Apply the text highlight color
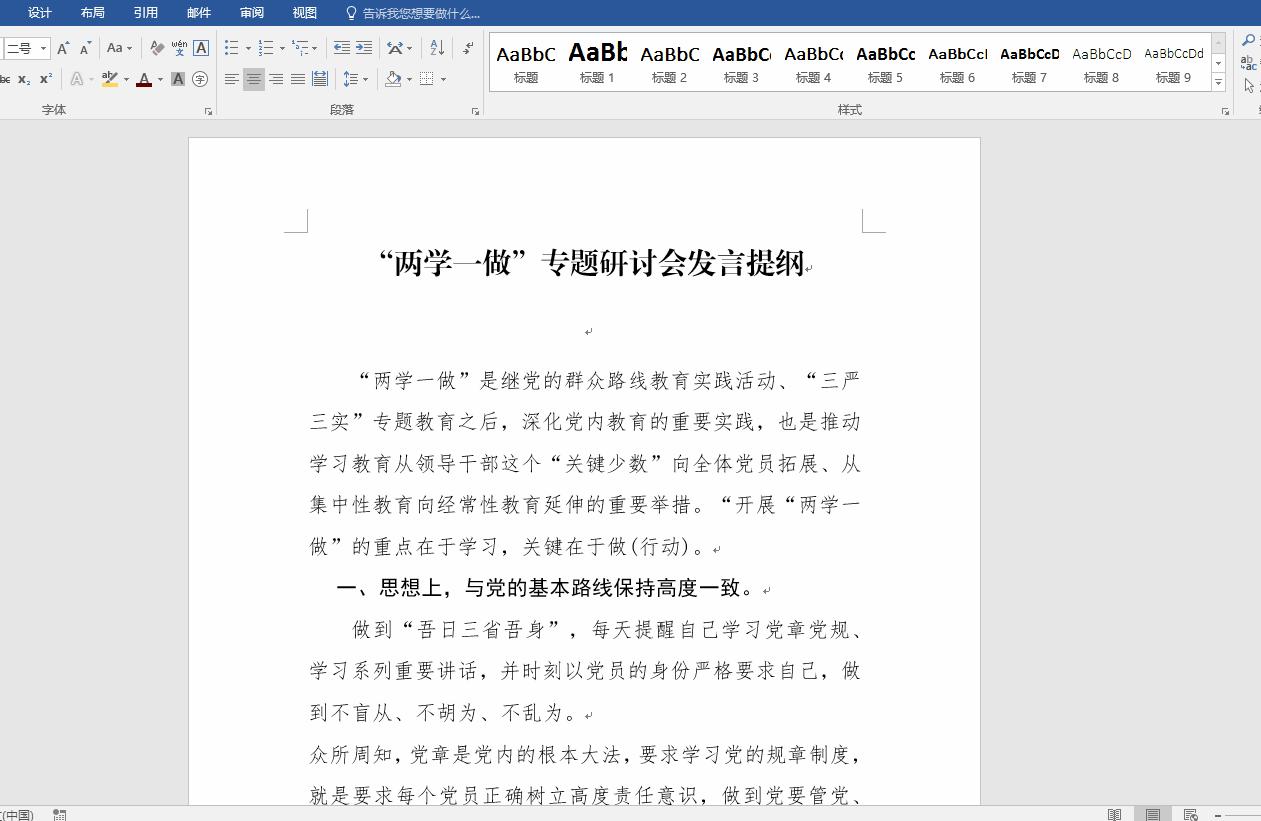 110,79
